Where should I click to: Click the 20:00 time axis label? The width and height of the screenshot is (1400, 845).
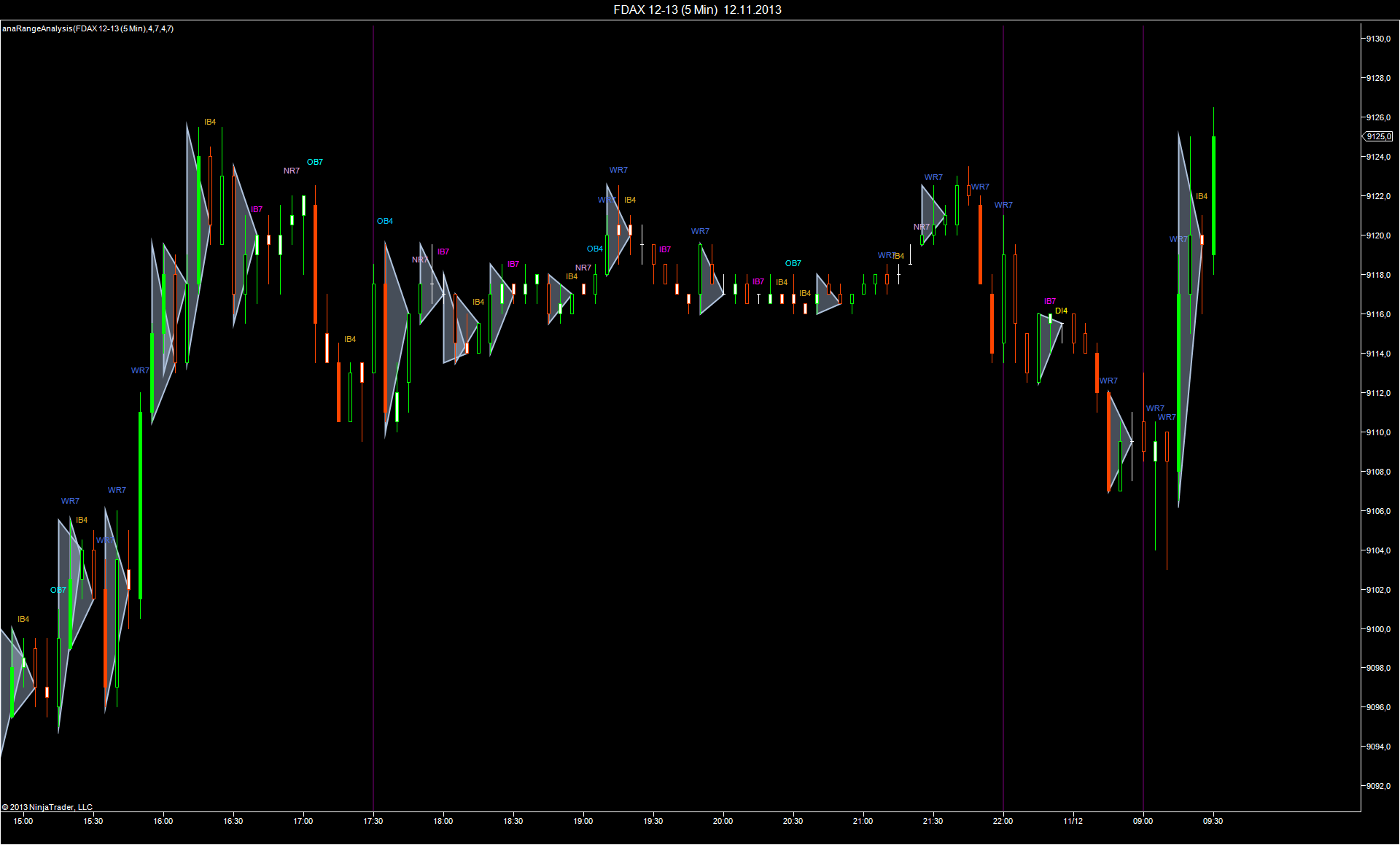coord(723,821)
